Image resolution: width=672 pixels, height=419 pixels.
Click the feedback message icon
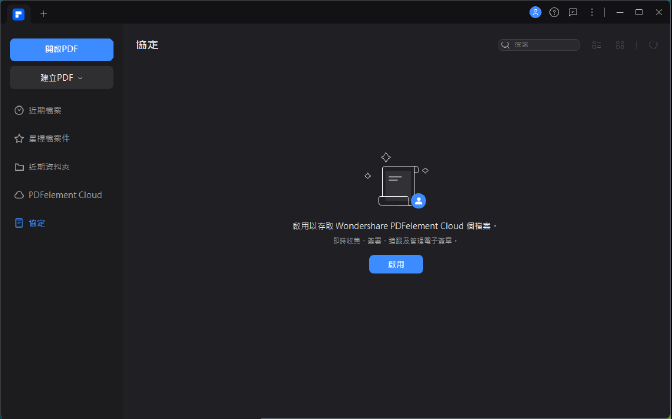pos(572,12)
